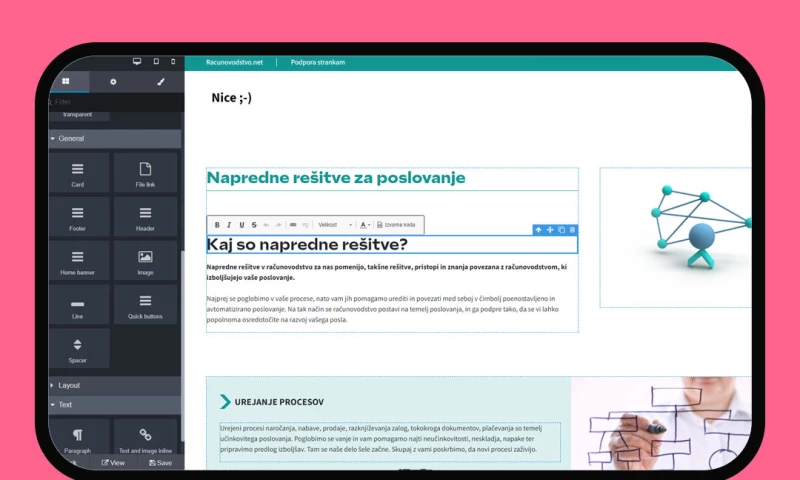The height and width of the screenshot is (480, 800).
Task: Add the Image block from the panel
Action: [x=145, y=261]
